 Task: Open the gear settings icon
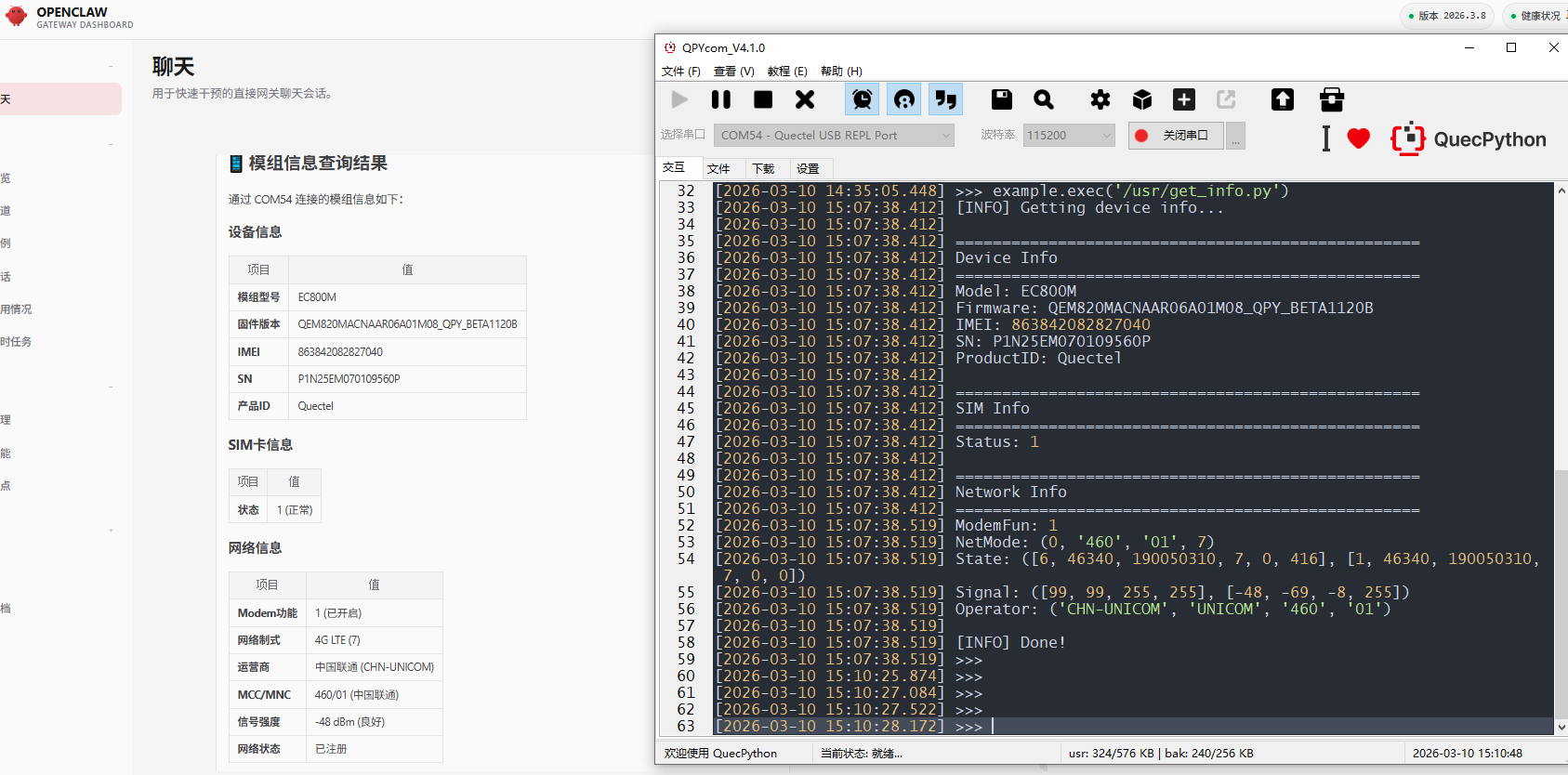[x=1100, y=99]
